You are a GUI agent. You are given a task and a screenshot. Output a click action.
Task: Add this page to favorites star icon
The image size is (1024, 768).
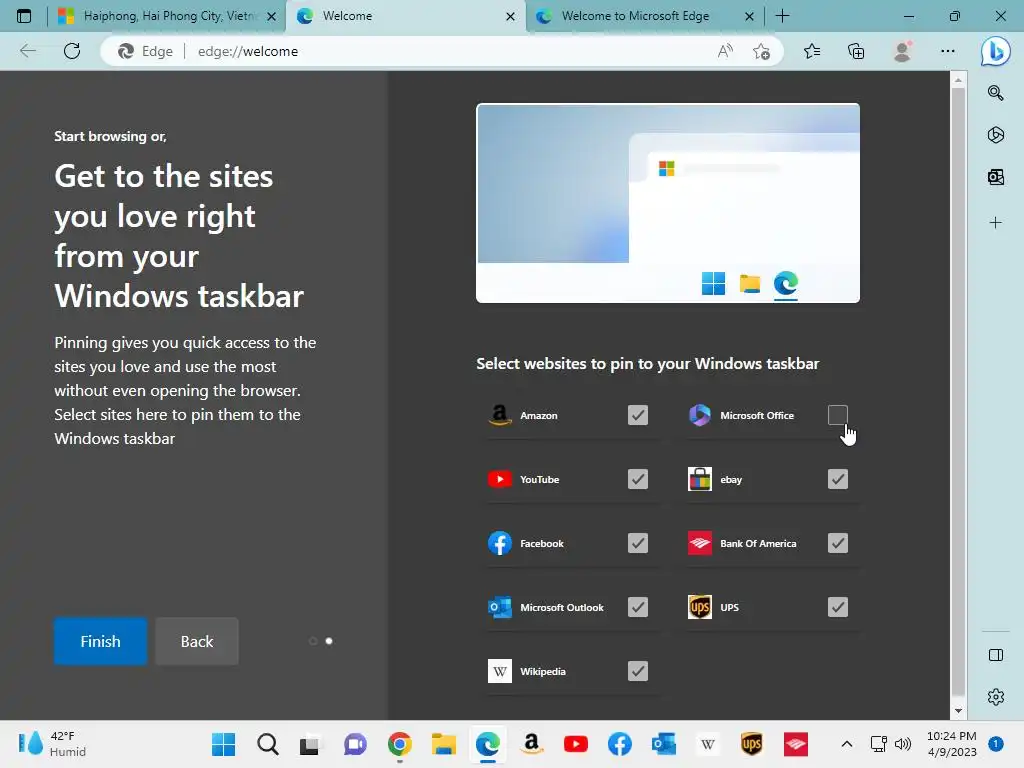pos(761,51)
